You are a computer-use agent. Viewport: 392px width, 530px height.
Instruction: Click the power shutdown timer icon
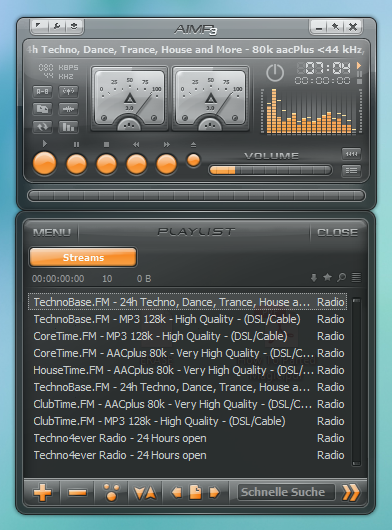click(x=275, y=73)
